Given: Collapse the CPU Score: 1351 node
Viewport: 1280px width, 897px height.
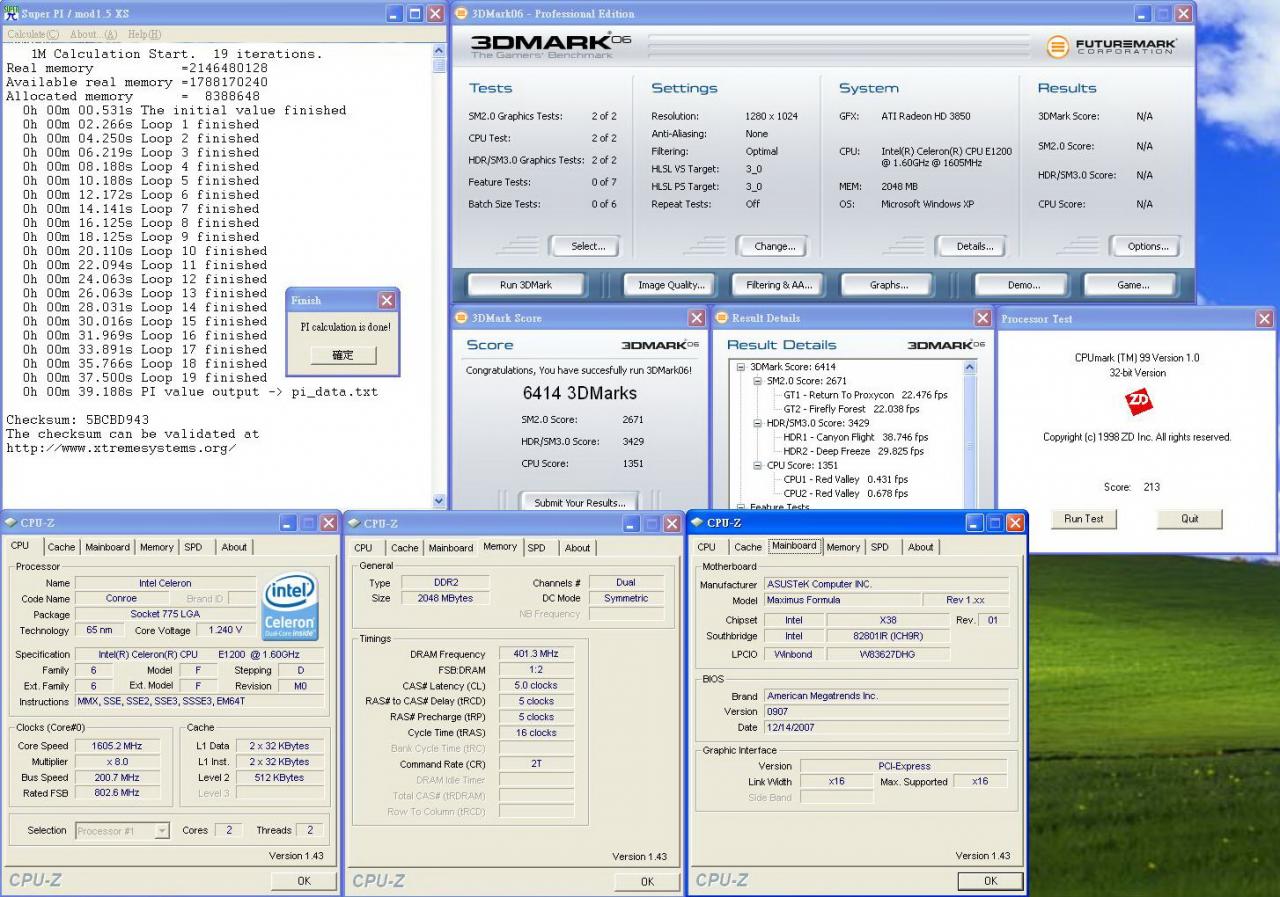Looking at the screenshot, I should click(x=758, y=465).
